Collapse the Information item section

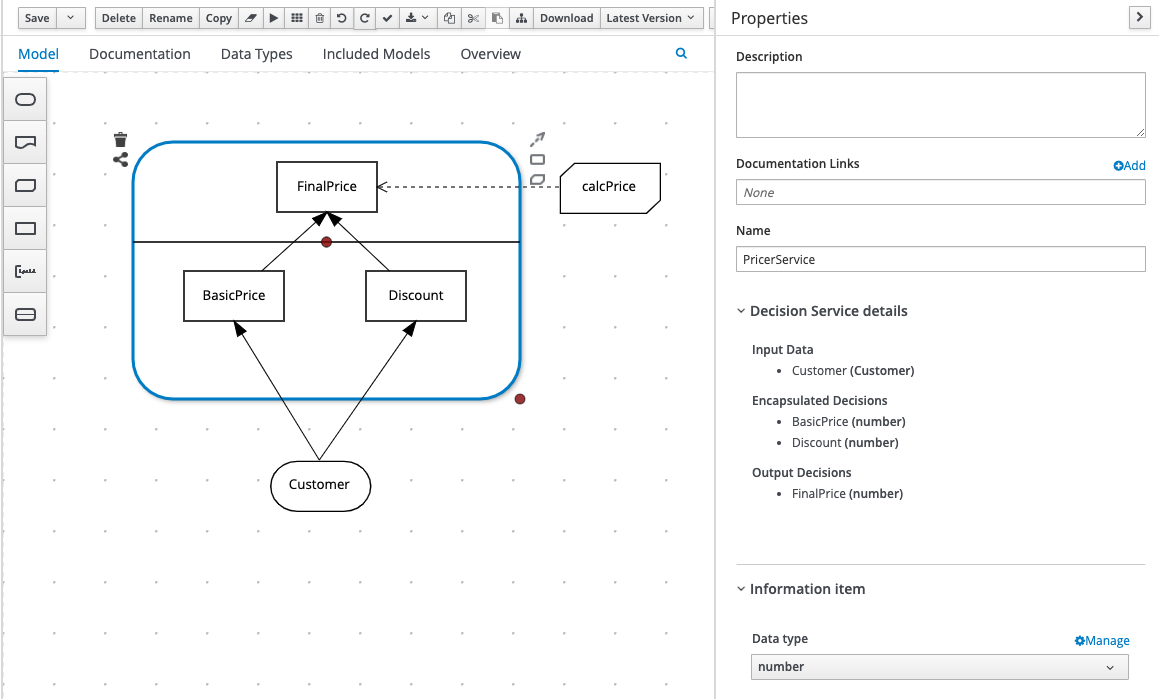[x=741, y=589]
